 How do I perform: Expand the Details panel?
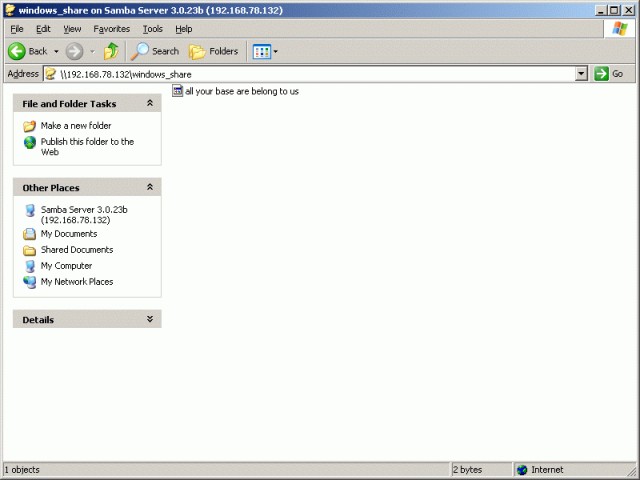tap(150, 319)
